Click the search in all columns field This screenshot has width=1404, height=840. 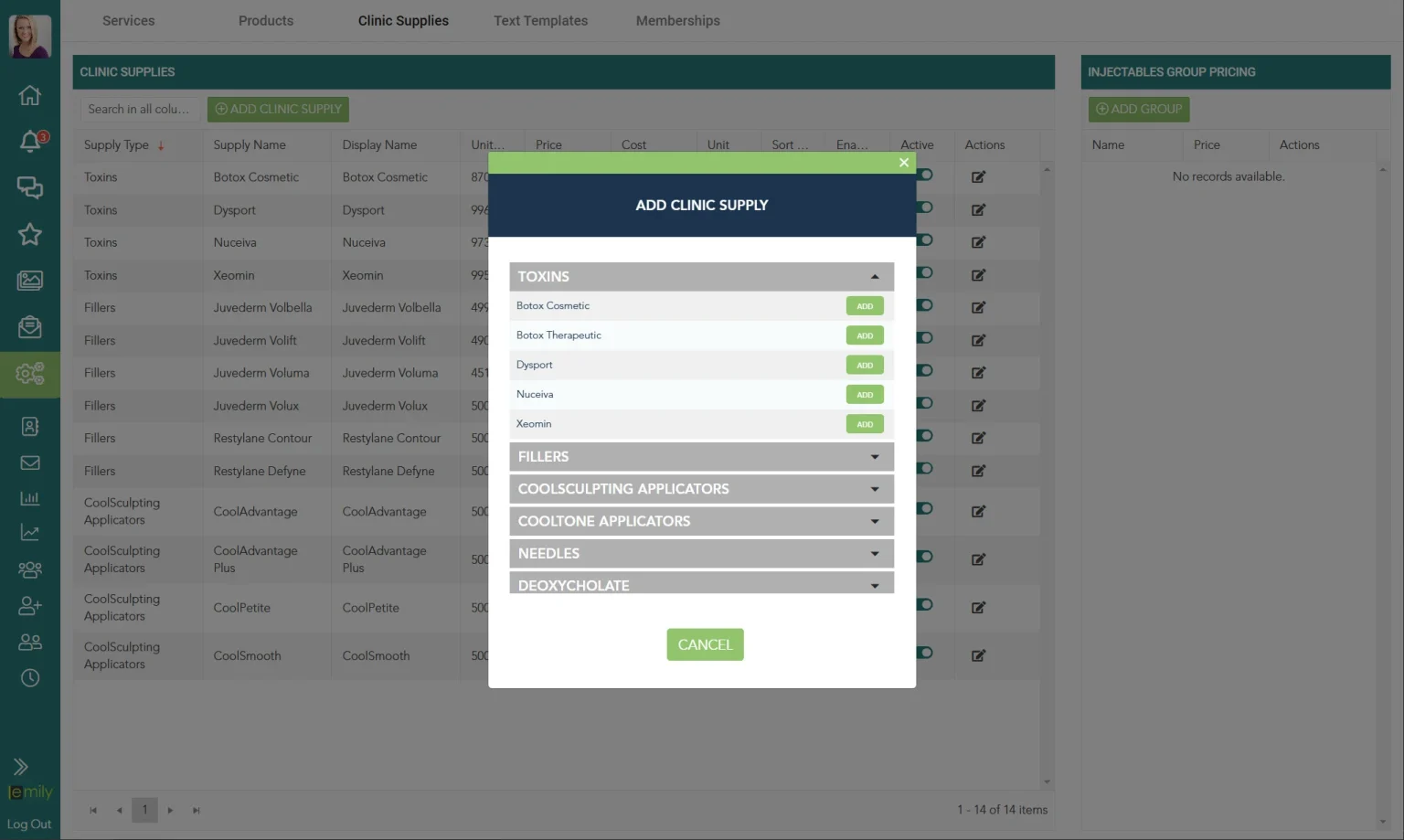click(139, 109)
